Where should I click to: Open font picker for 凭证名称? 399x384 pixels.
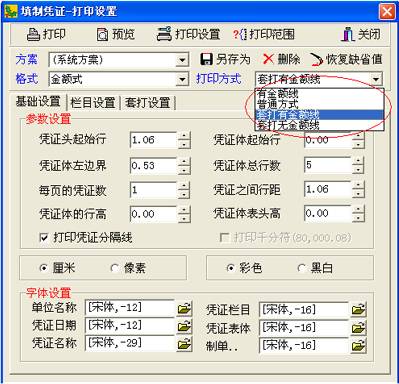click(x=184, y=344)
